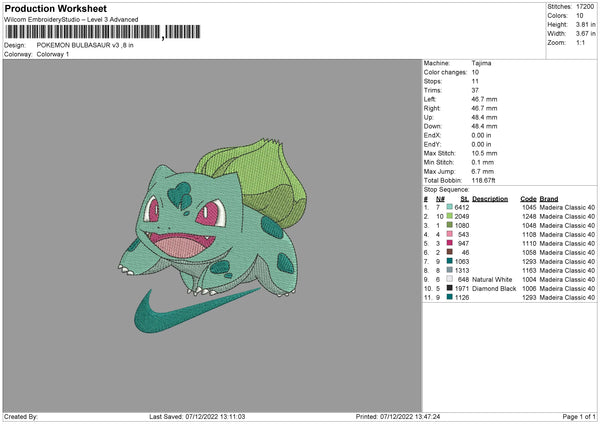The image size is (600, 424).
Task: Click the Trims value 37
Action: [475, 90]
